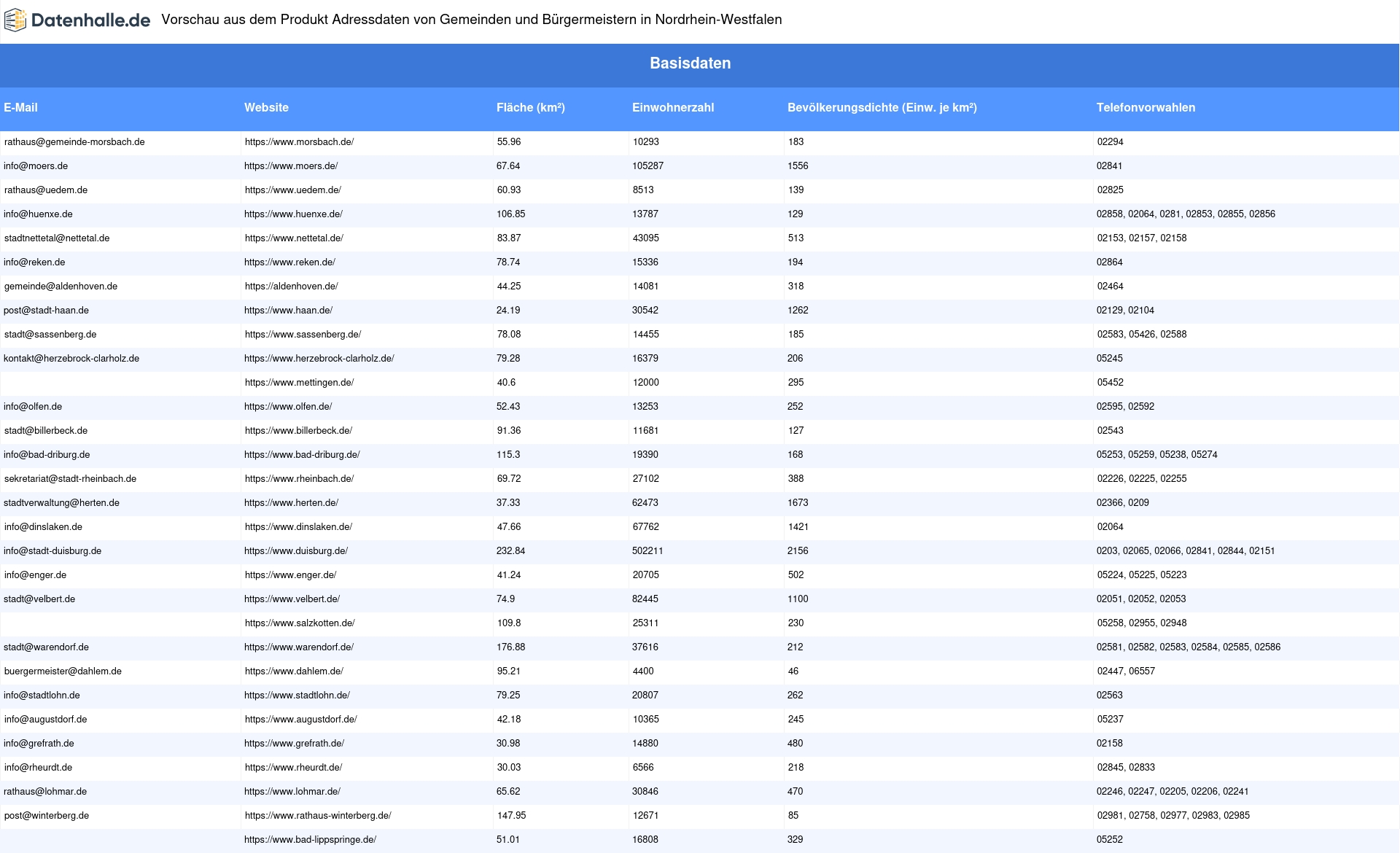Click dialing codes 02129, 02104
1400x853 pixels.
(x=1125, y=311)
